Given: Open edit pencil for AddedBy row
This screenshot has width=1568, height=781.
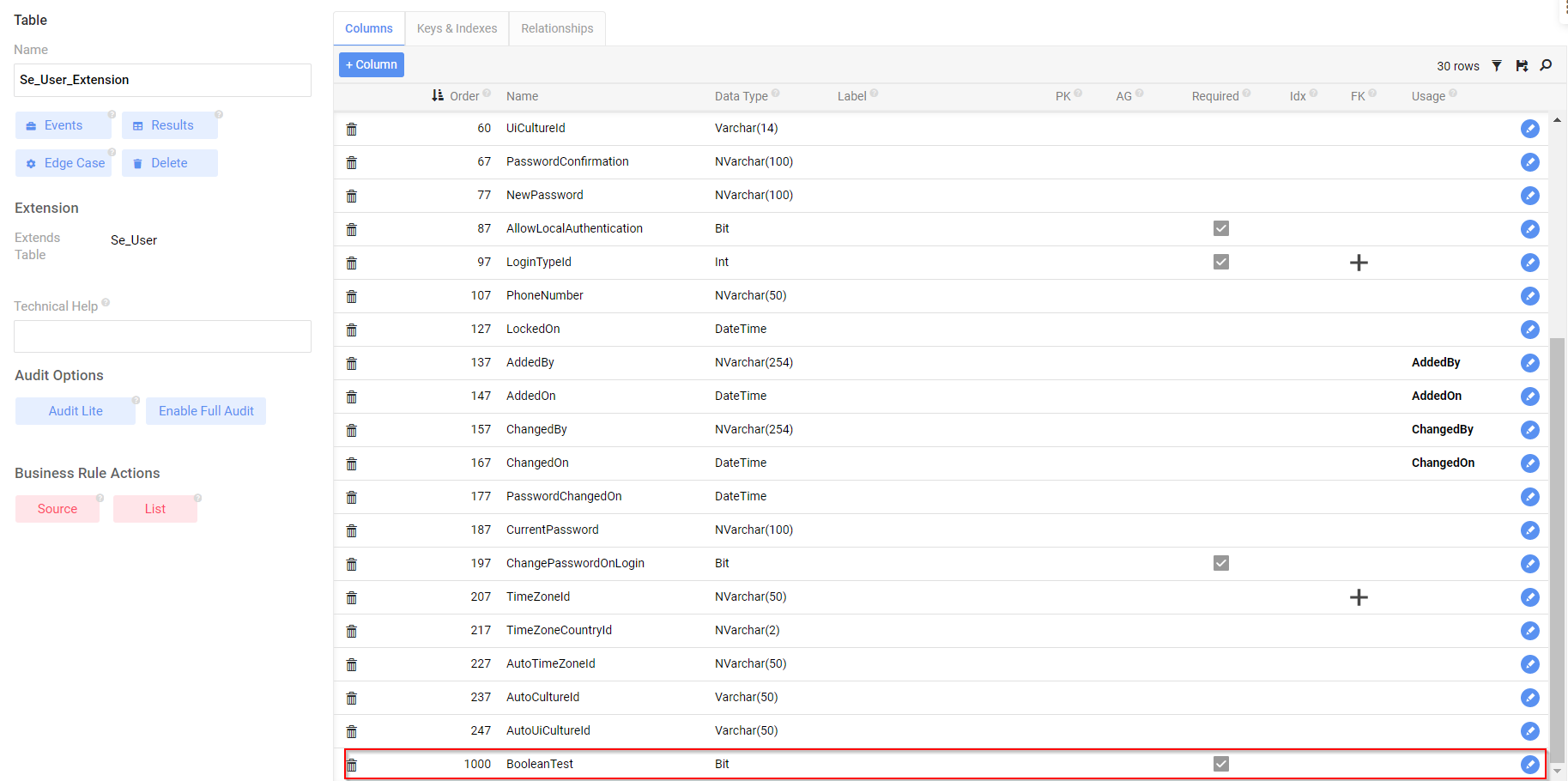Looking at the screenshot, I should (x=1529, y=363).
